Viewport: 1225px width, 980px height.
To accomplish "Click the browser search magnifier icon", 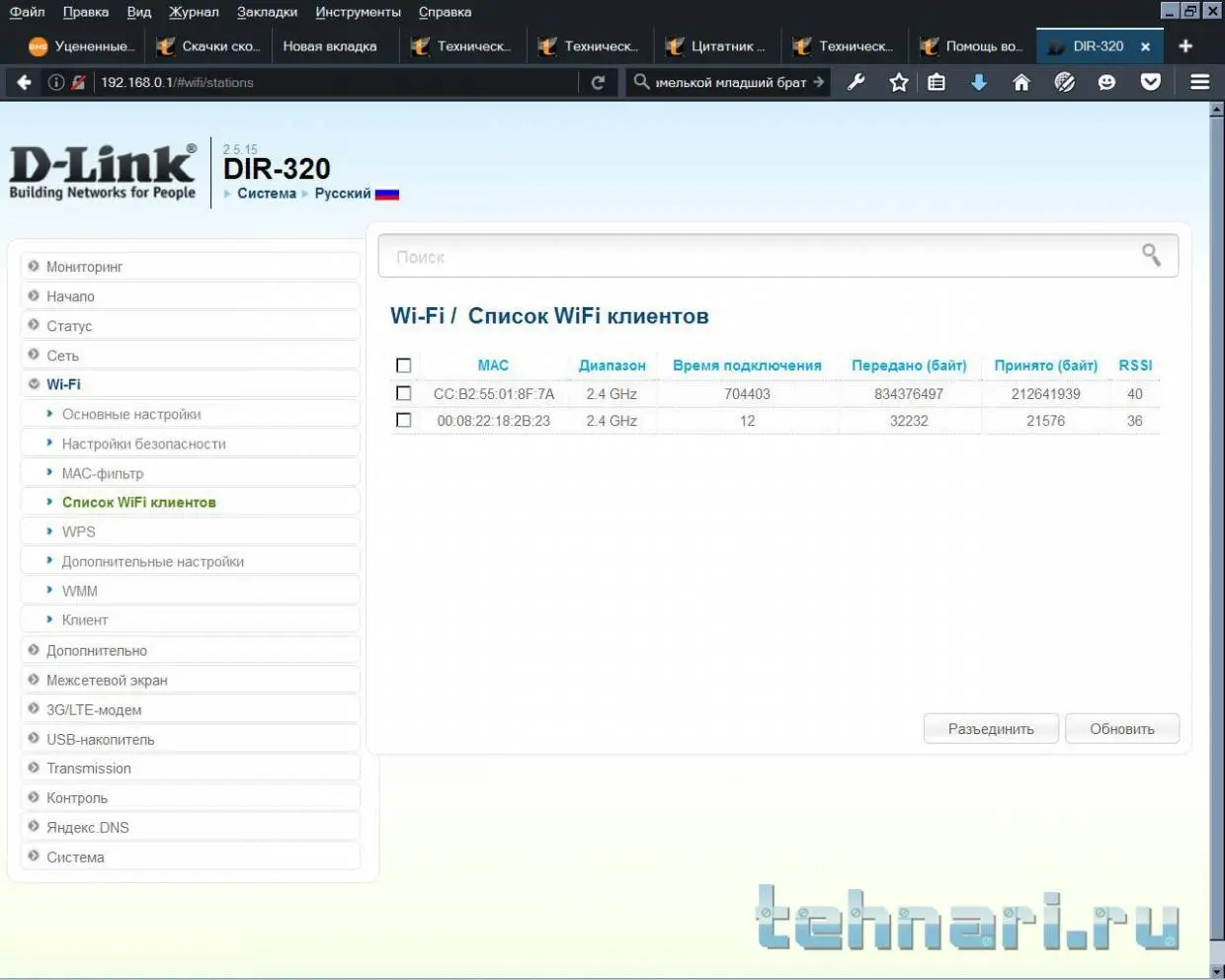I will (x=642, y=82).
